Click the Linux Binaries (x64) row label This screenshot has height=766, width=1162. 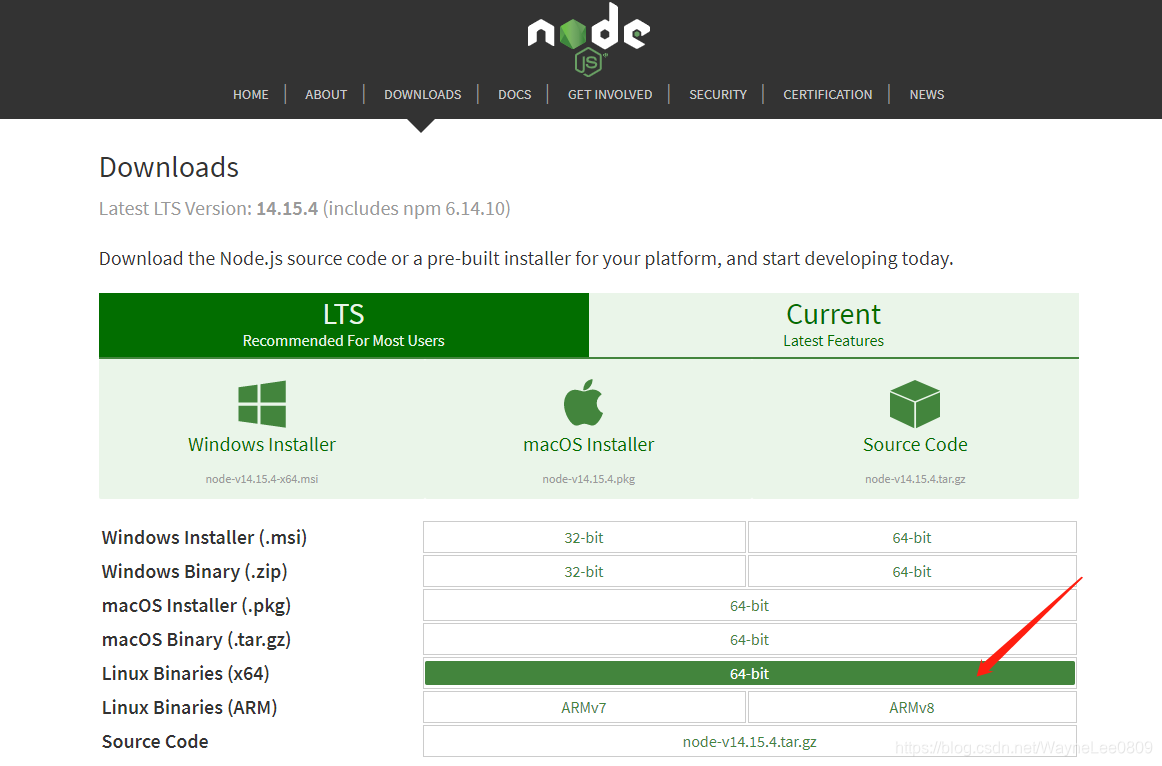point(185,674)
